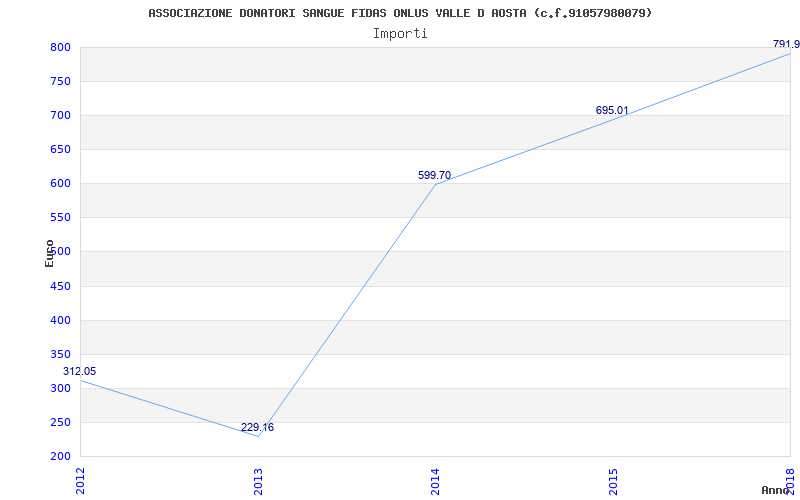Screen dimensions: 800x500
Task: Click the 700 y-axis value
Action: coord(60,116)
